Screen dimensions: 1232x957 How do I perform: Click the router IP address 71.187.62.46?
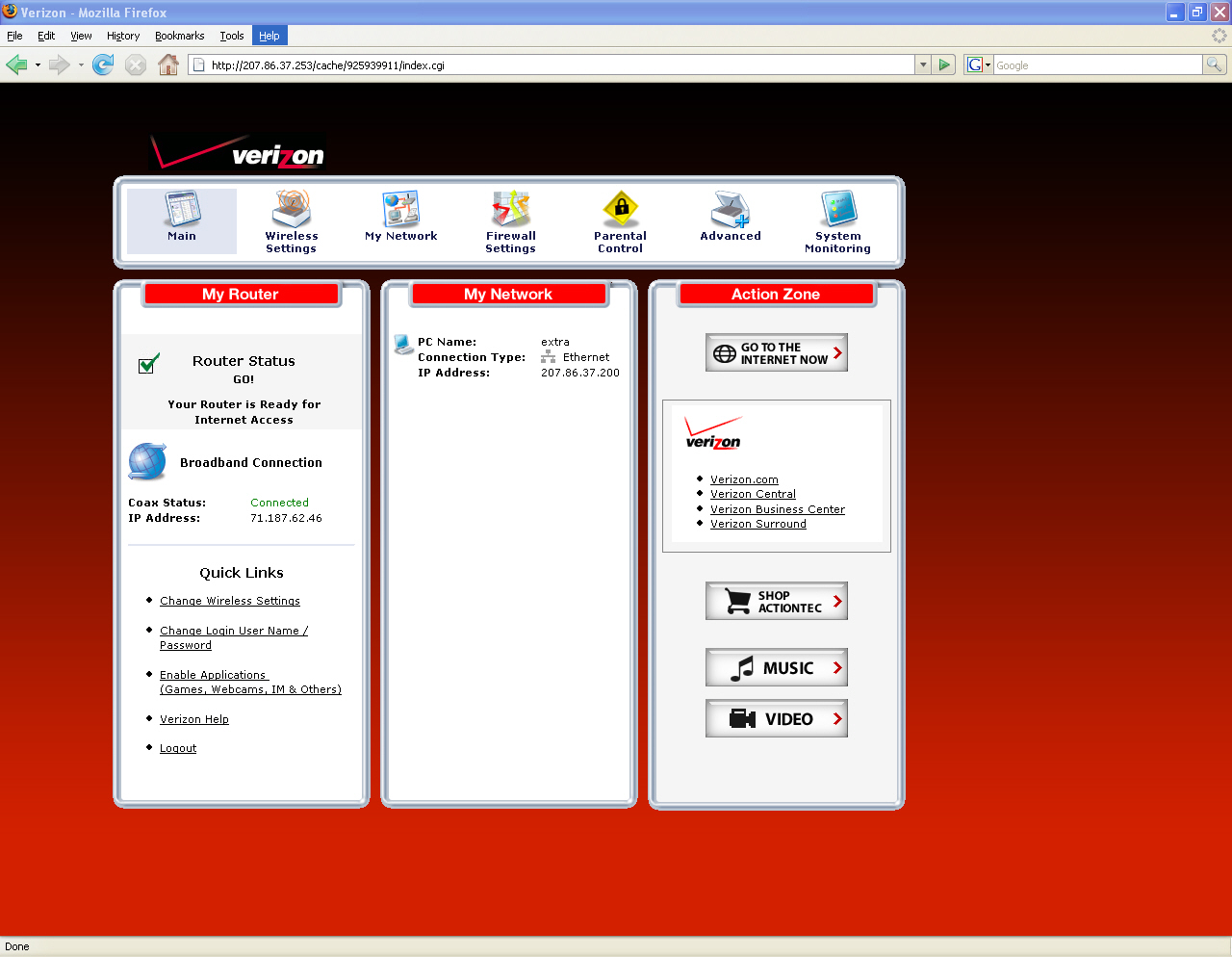[286, 518]
